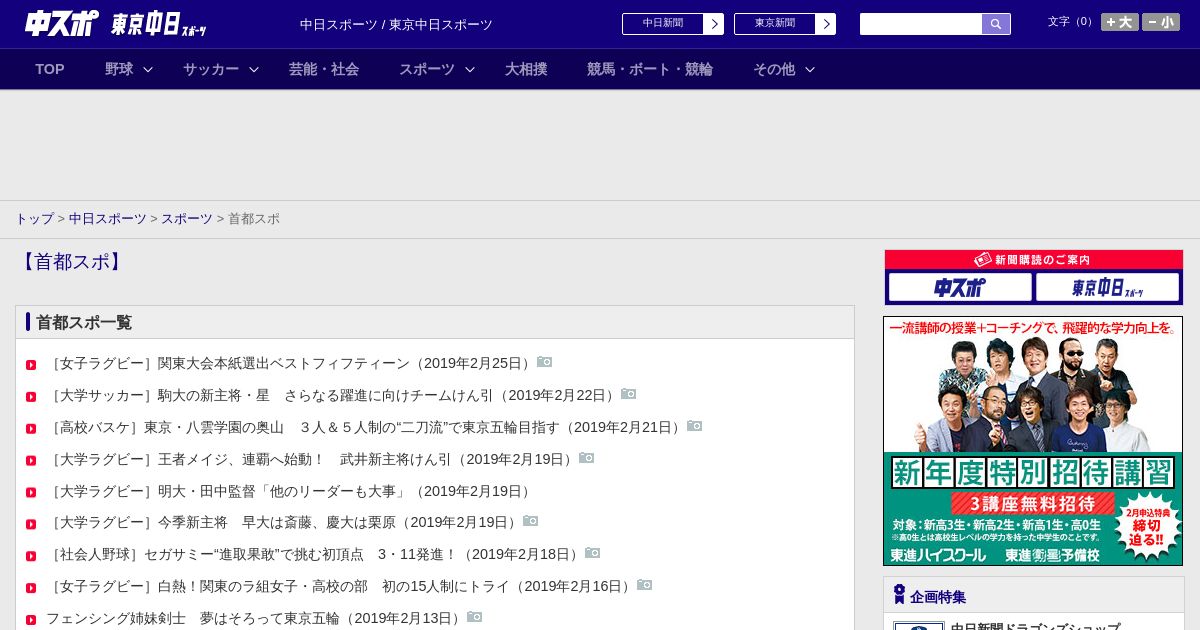
Task: Click camera icon beside 八雲学園の奥山 article
Action: [x=695, y=426]
